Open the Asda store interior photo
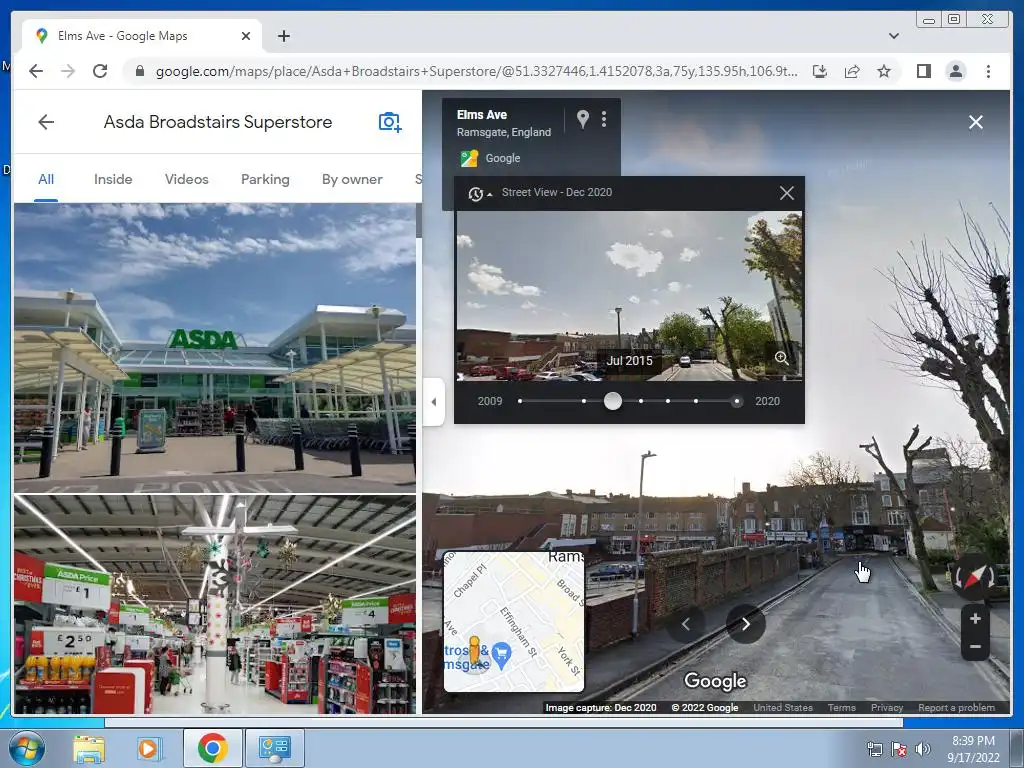This screenshot has width=1024, height=768. 215,604
